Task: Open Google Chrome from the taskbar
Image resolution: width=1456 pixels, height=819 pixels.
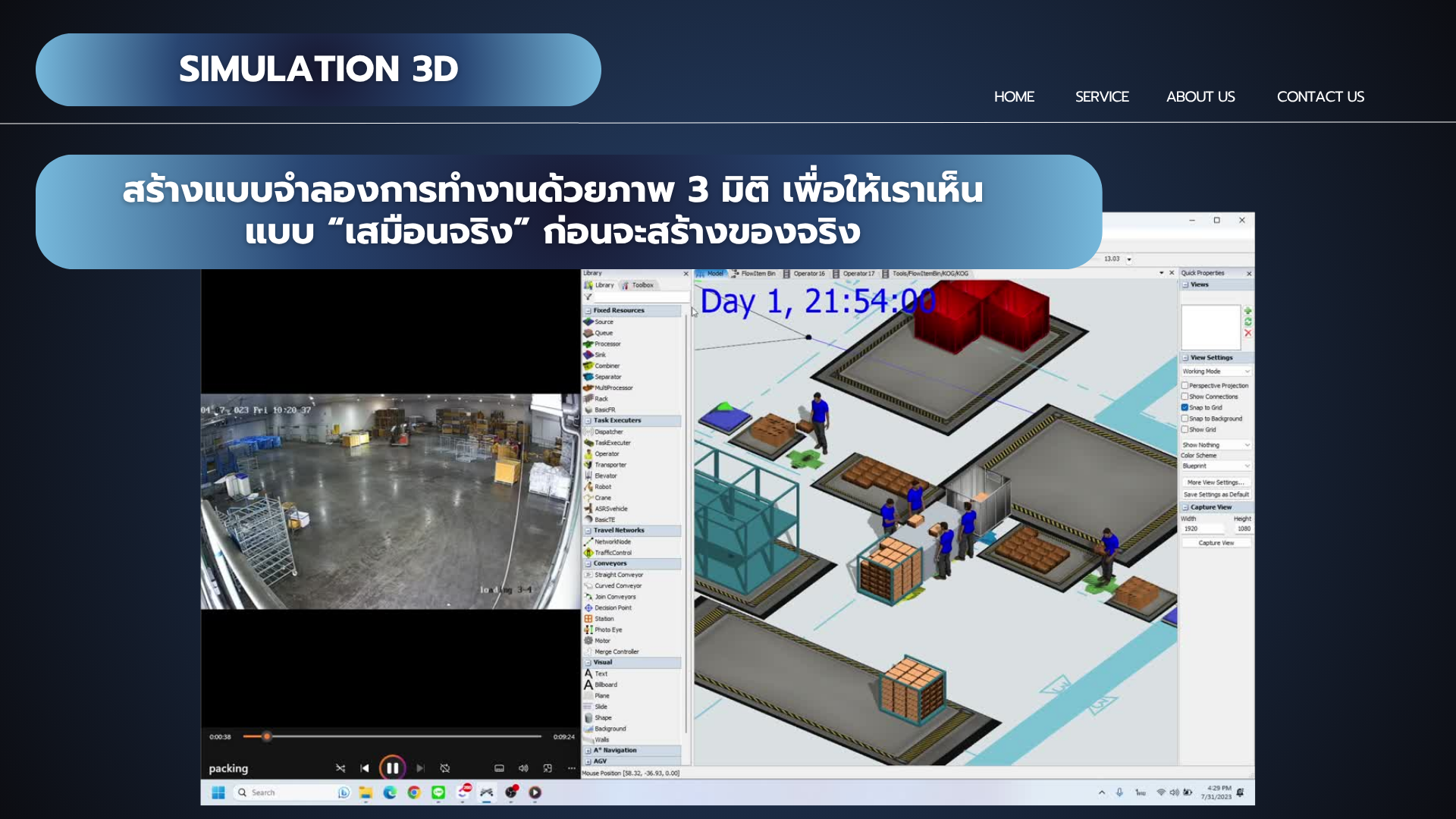Action: (414, 792)
